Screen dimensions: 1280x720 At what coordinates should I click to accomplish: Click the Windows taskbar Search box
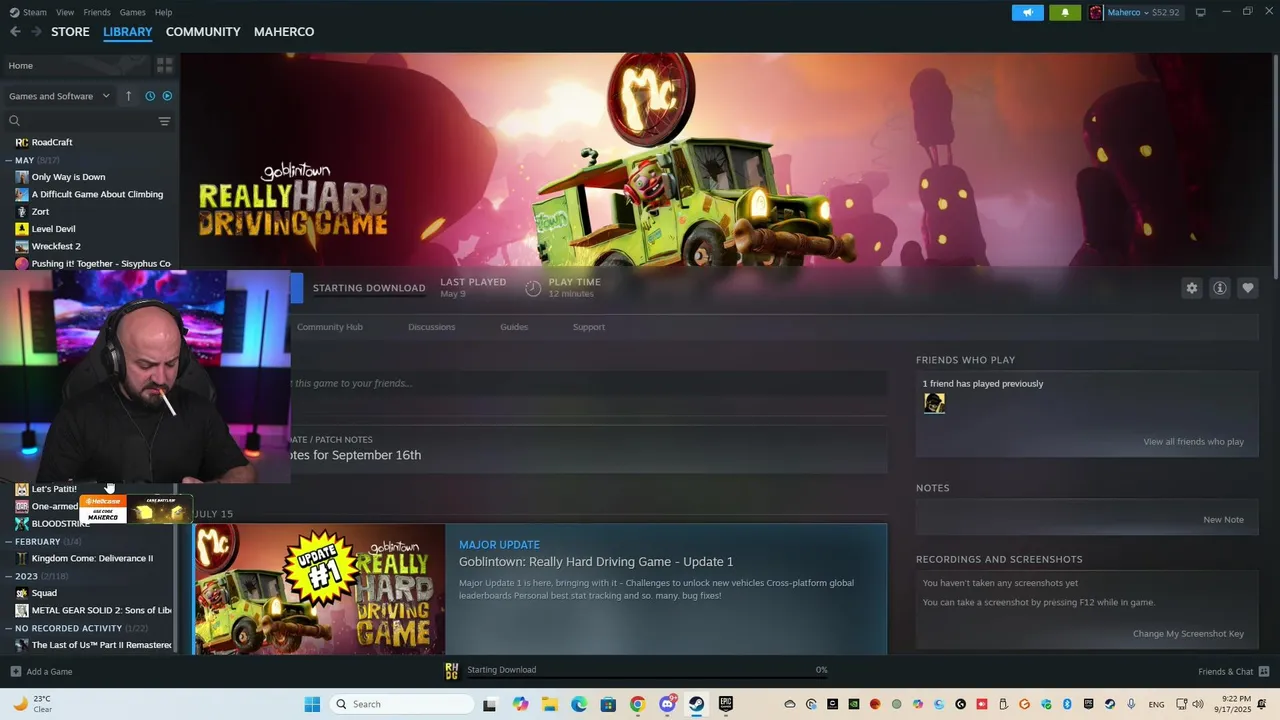point(402,704)
